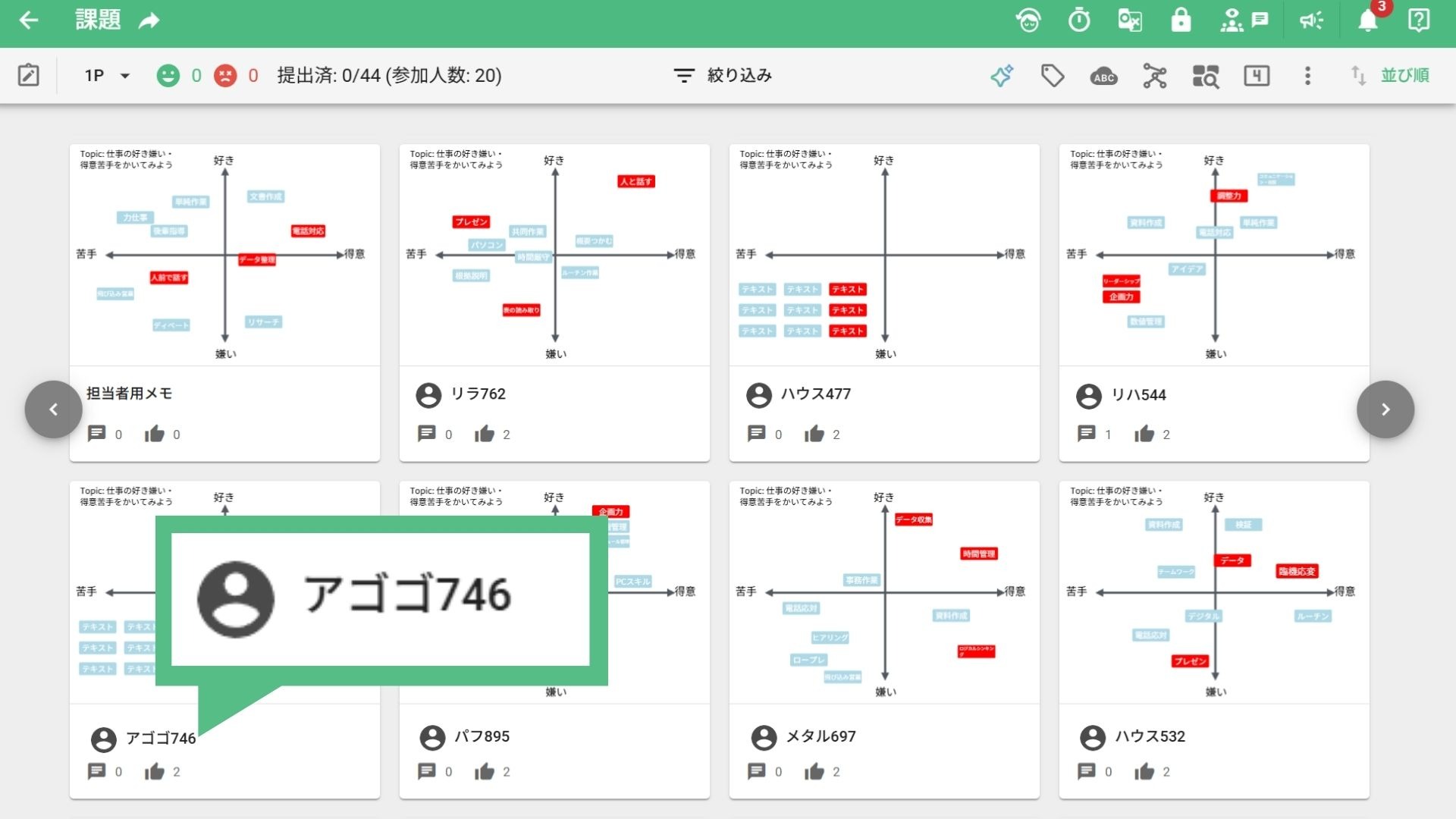Image resolution: width=1456 pixels, height=819 pixels.
Task: Click the green smiley face counter
Action: click(x=168, y=75)
